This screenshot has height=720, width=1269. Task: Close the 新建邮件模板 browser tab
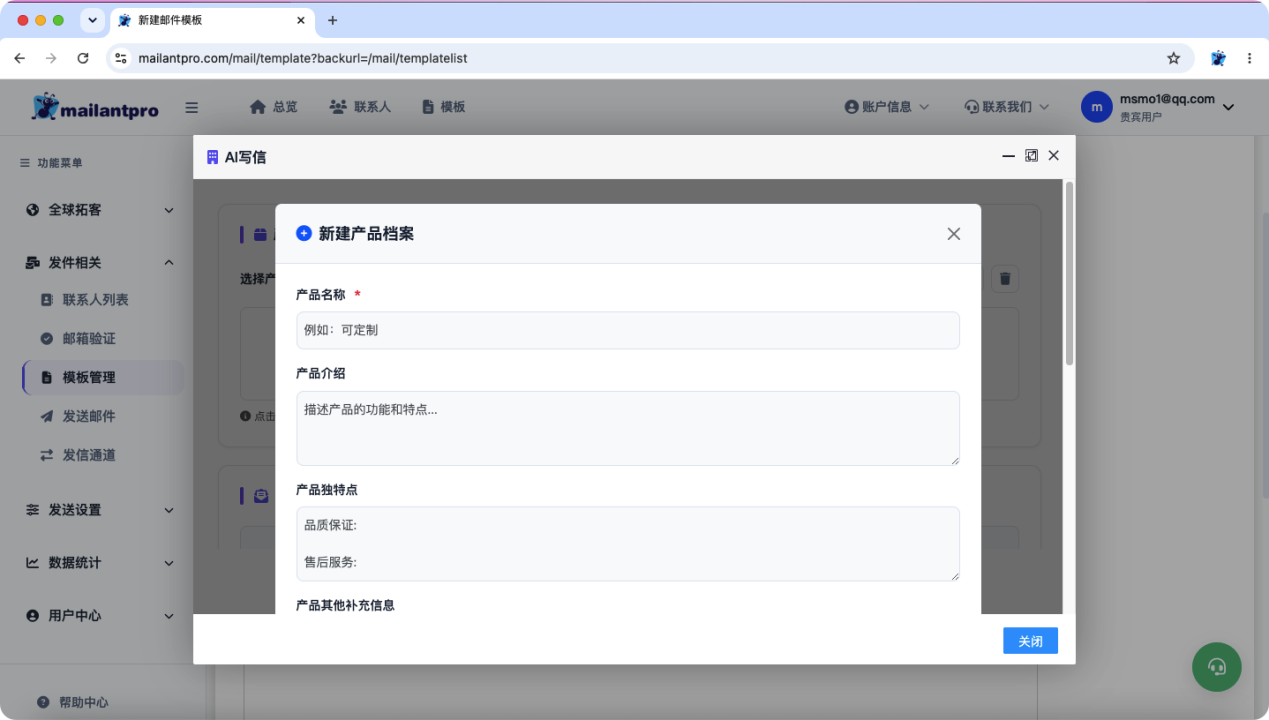click(x=300, y=20)
